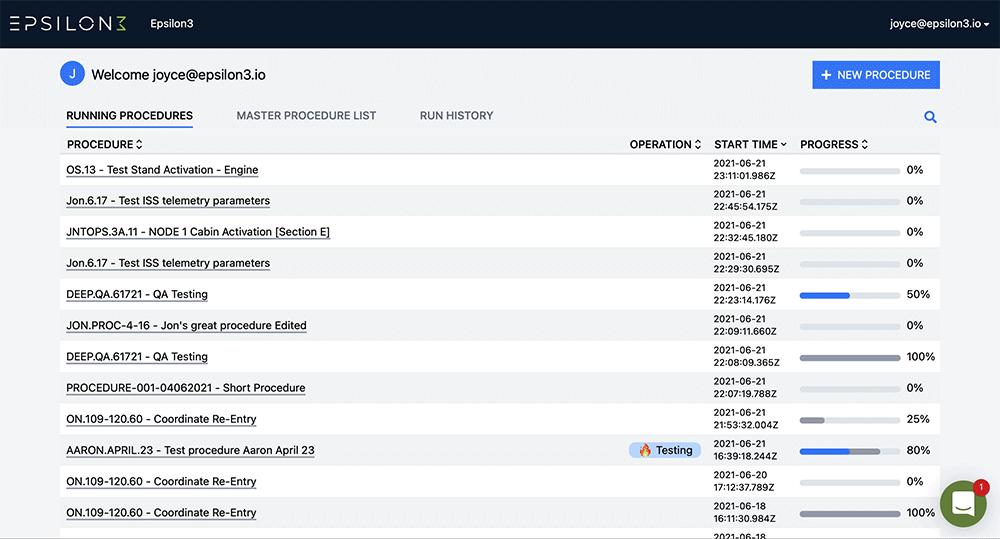Select the Running Procedures tab

(x=129, y=116)
